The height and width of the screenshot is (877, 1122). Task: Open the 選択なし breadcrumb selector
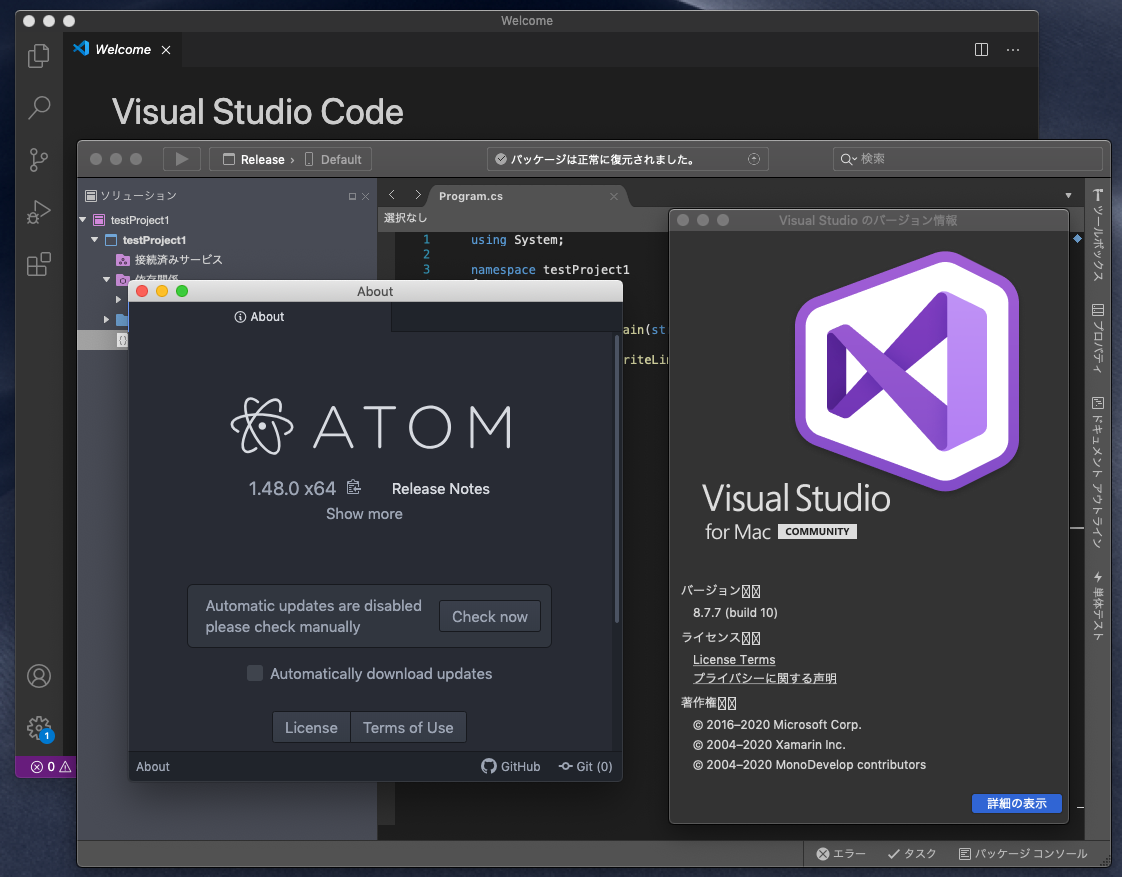[405, 217]
